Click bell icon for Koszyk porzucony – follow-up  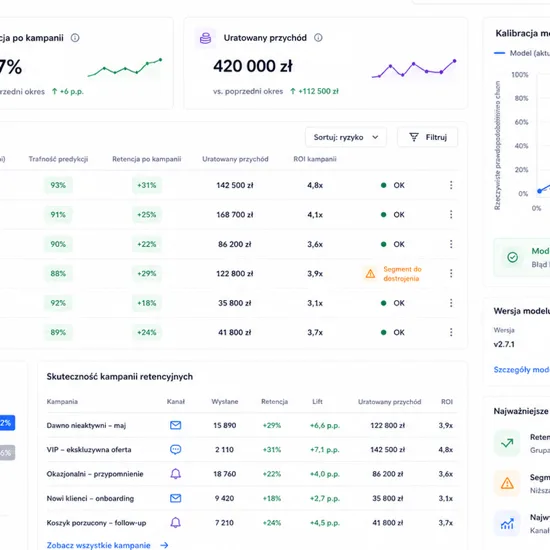pyautogui.click(x=175, y=523)
